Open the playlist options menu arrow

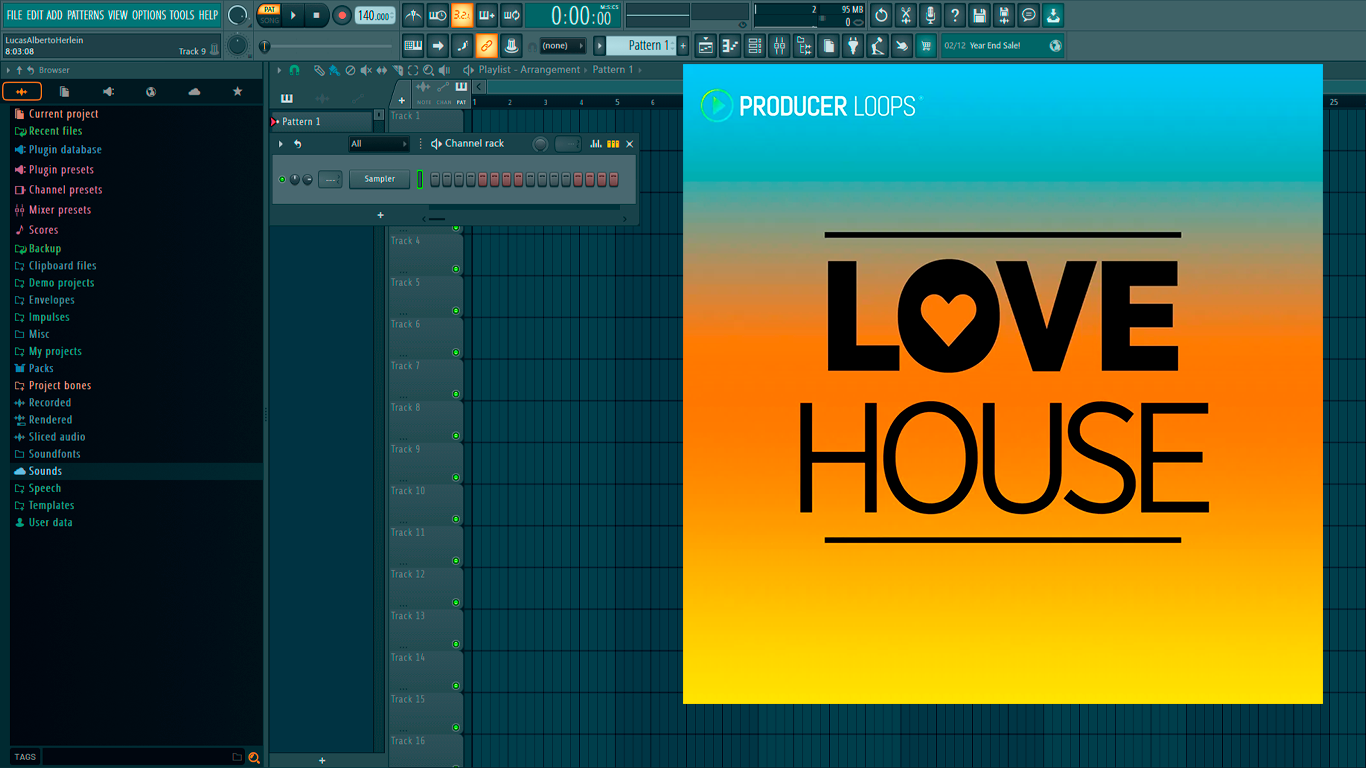click(280, 70)
